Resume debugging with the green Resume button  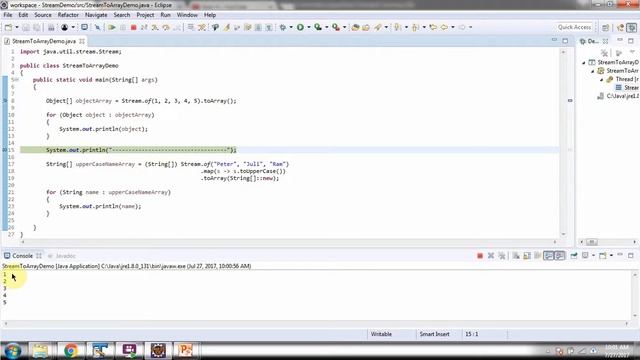coord(111,27)
